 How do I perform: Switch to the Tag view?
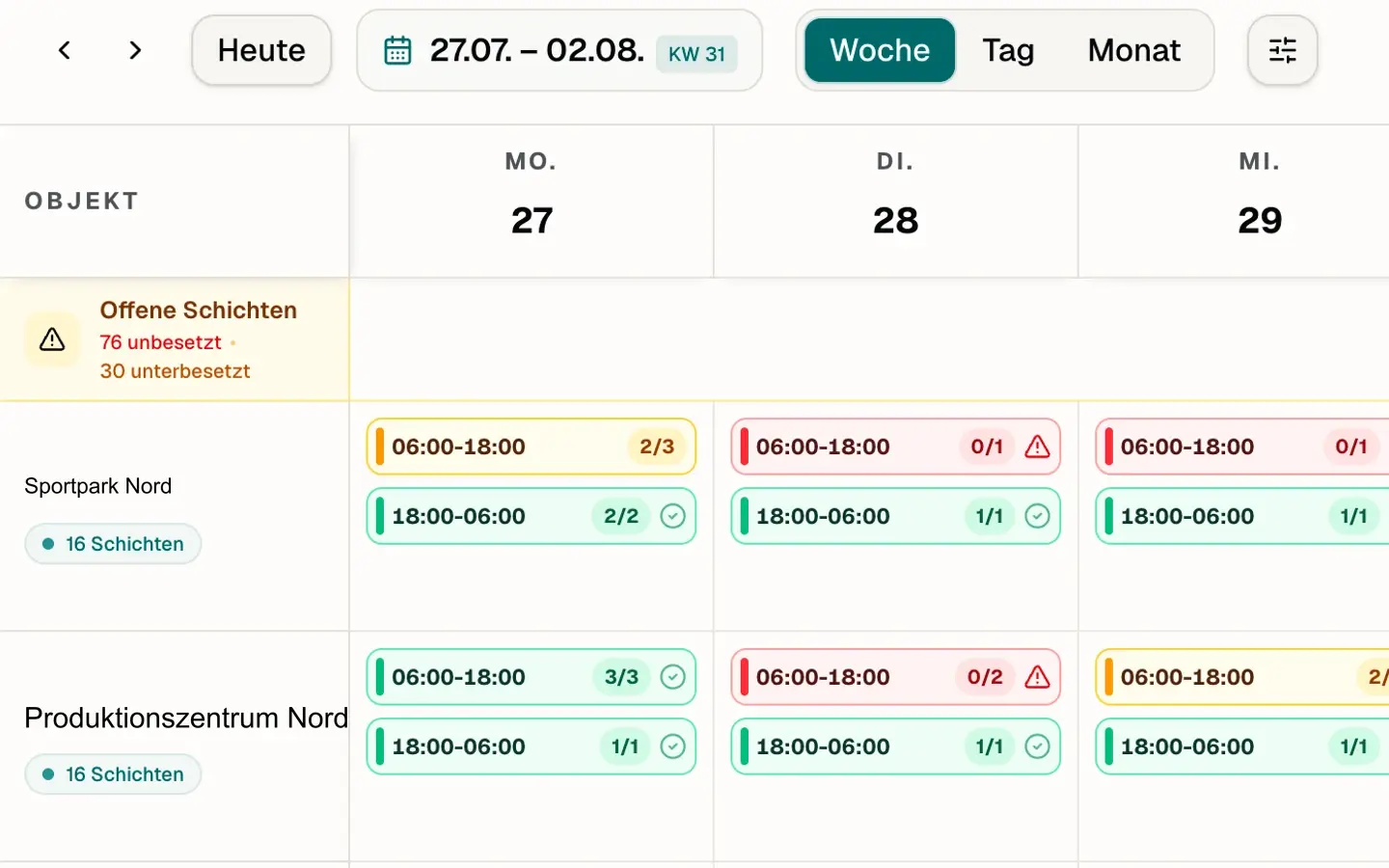[x=1008, y=50]
